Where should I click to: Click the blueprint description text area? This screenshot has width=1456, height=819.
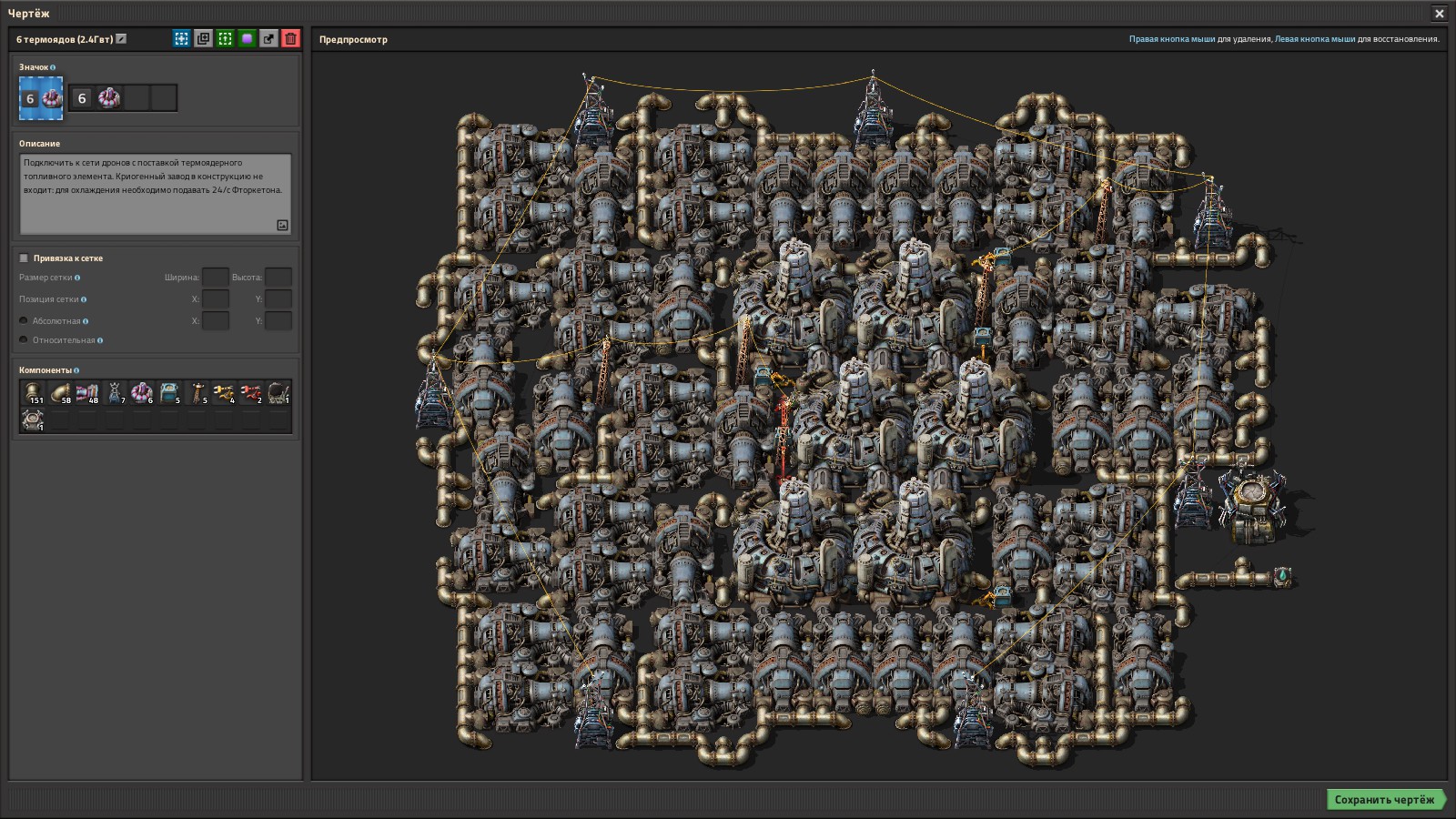tap(156, 194)
